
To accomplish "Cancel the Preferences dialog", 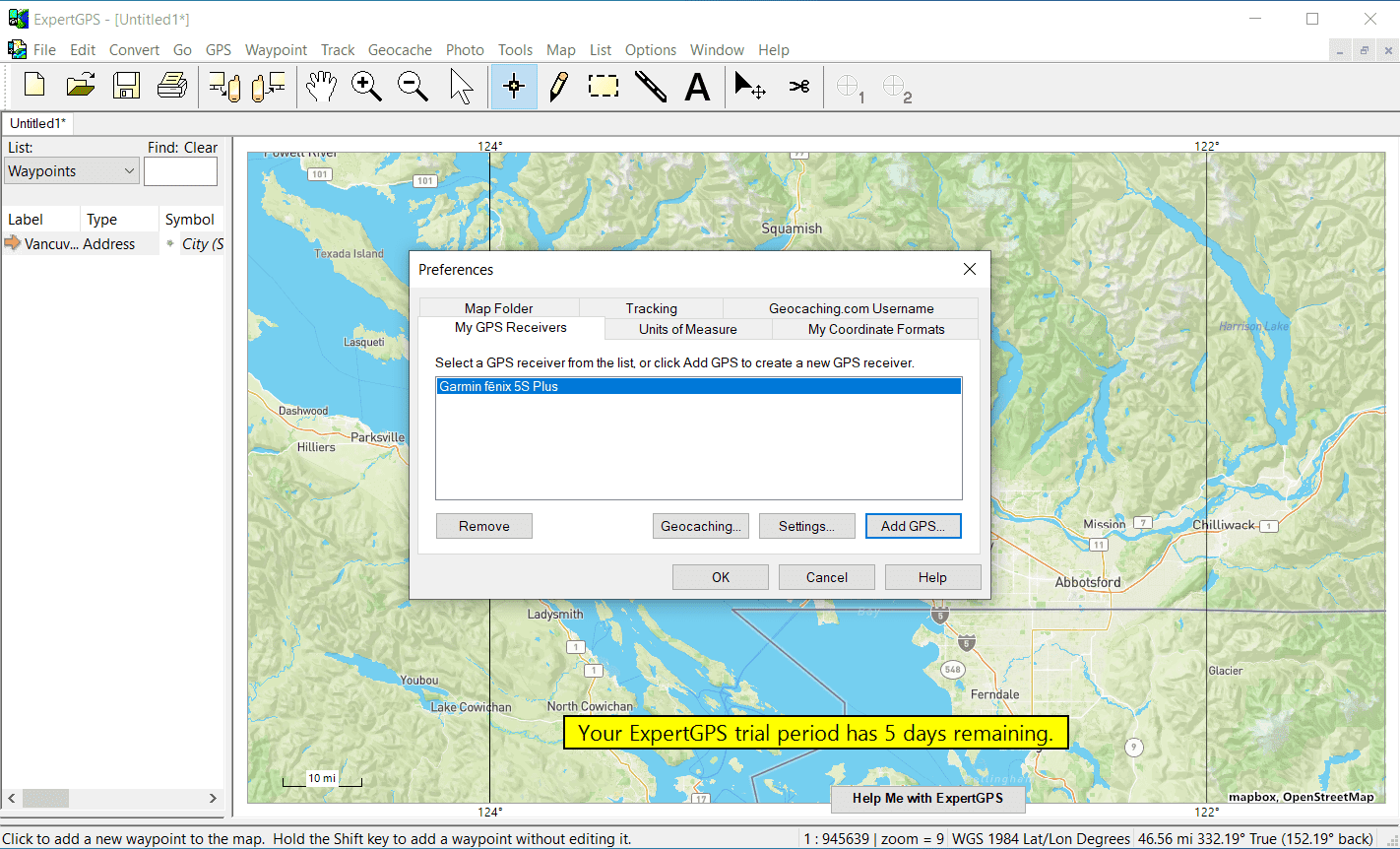I will pyautogui.click(x=827, y=577).
